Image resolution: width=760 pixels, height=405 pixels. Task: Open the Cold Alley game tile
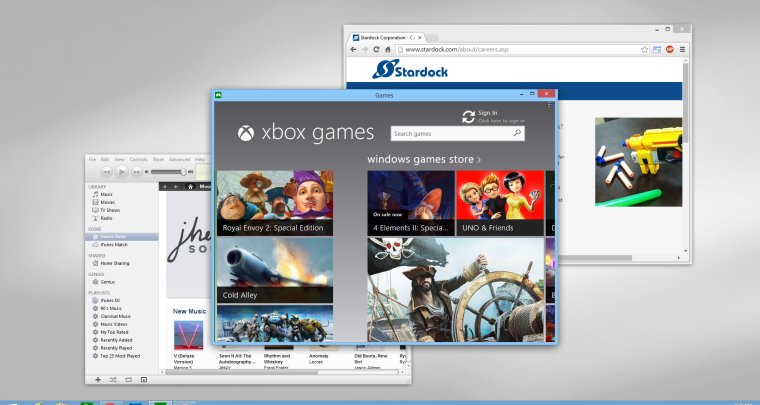click(x=275, y=270)
